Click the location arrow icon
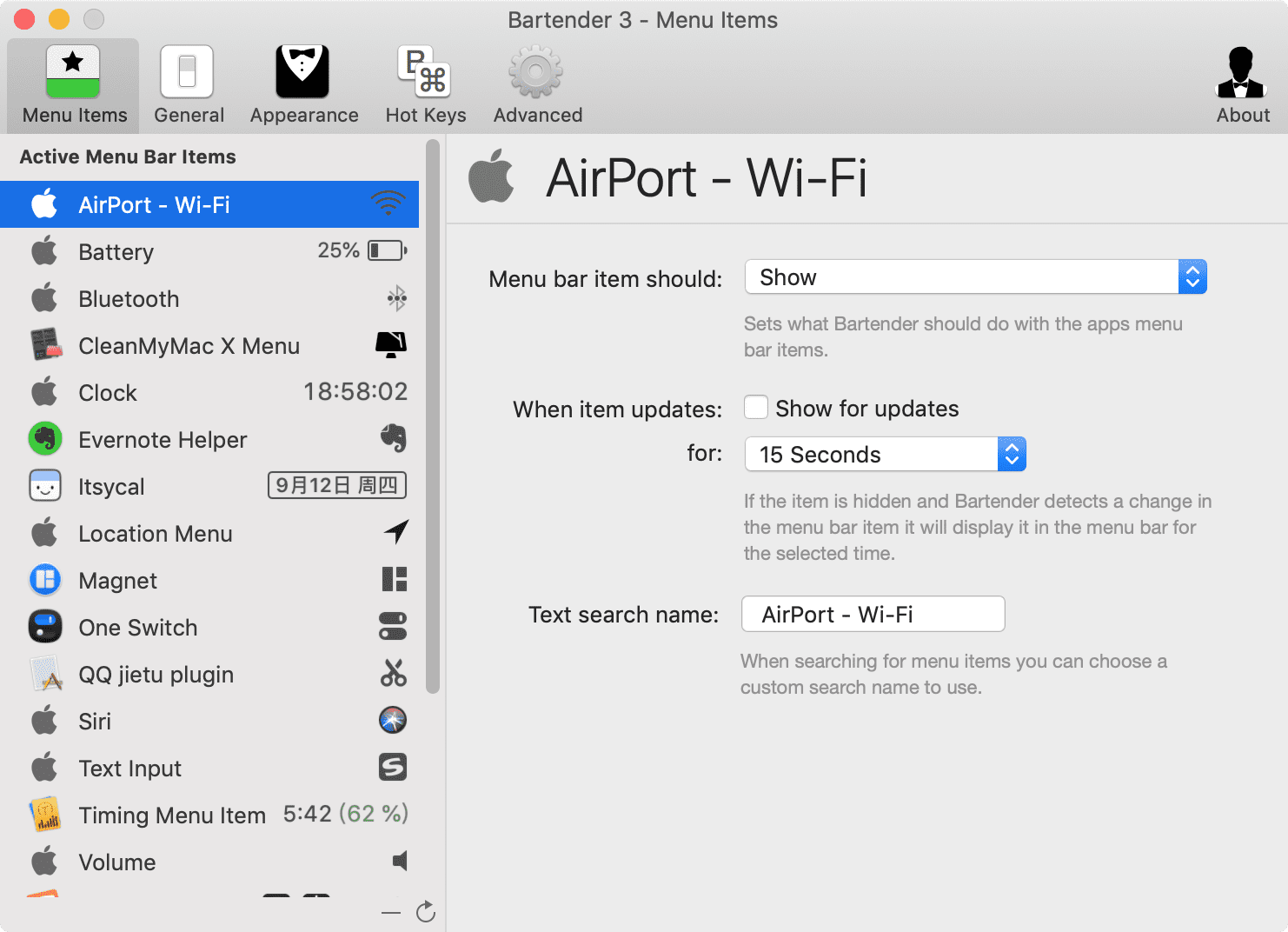This screenshot has height=932, width=1288. pyautogui.click(x=396, y=531)
